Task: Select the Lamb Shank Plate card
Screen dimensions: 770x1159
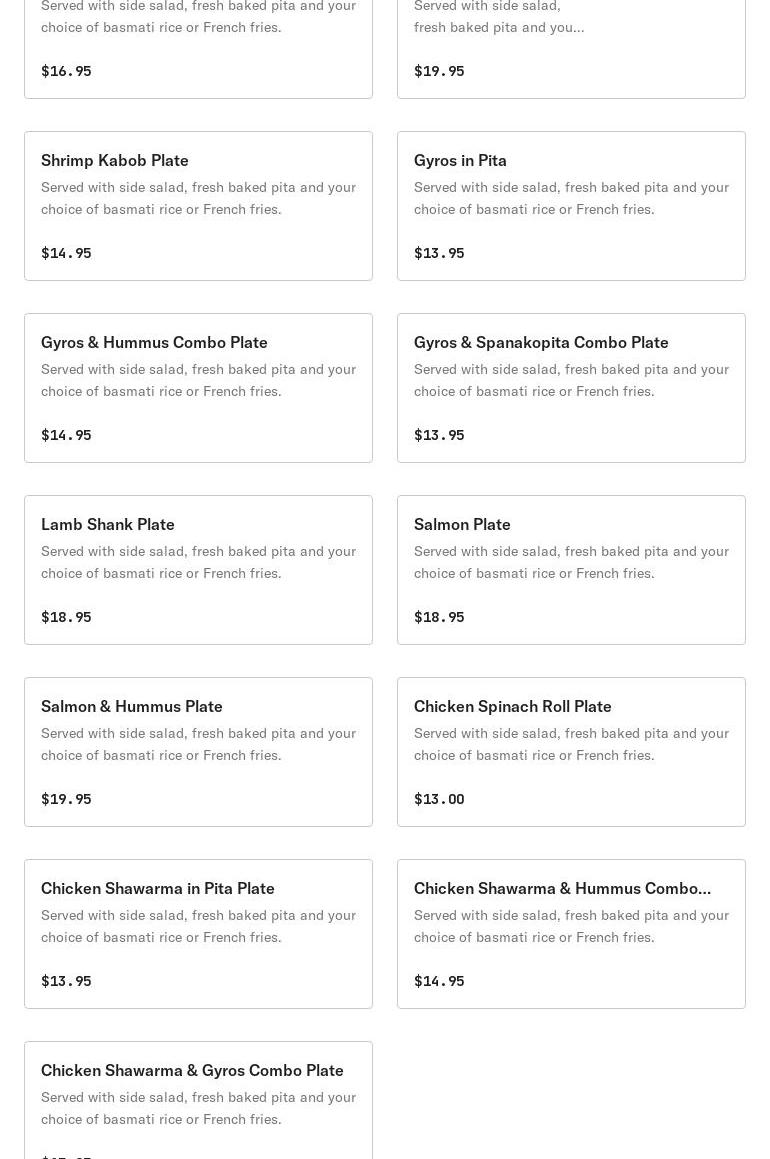Action: [198, 570]
